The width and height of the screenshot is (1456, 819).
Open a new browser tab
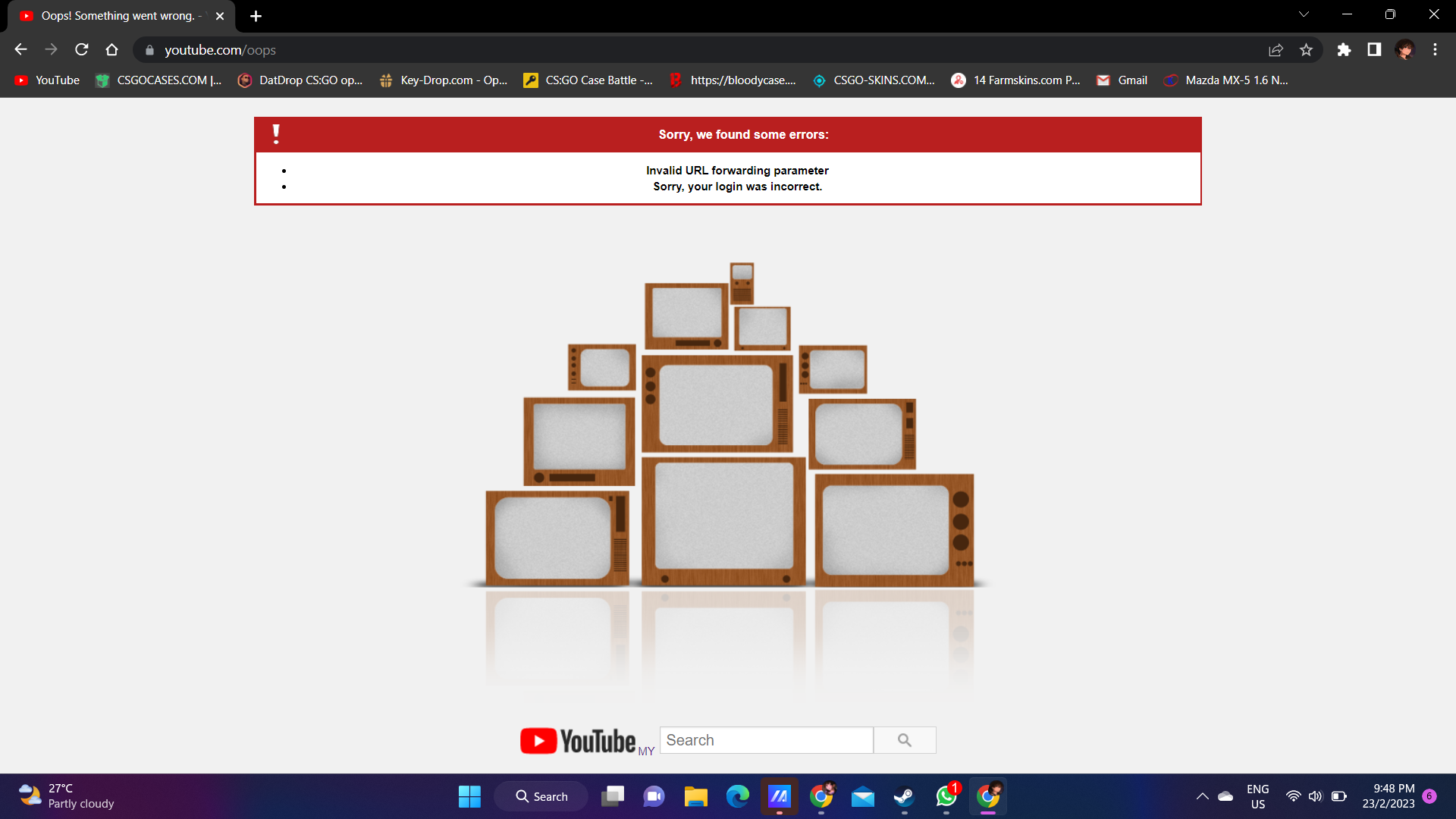256,16
